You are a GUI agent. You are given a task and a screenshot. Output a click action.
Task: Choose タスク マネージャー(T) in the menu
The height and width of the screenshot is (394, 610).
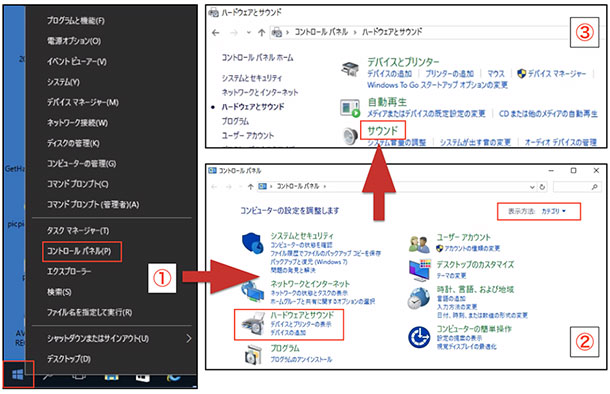pos(78,231)
